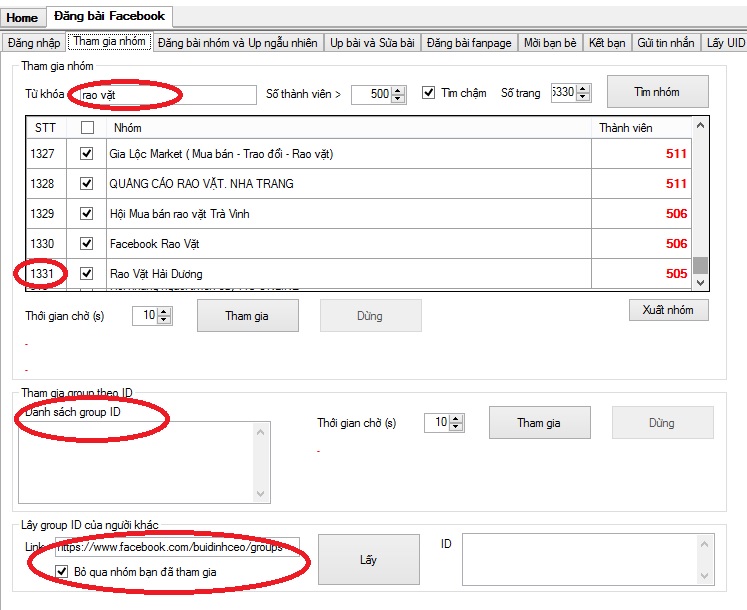The width and height of the screenshot is (747, 610).
Task: Switch to Đăng bài fanpage tab
Action: 469,43
